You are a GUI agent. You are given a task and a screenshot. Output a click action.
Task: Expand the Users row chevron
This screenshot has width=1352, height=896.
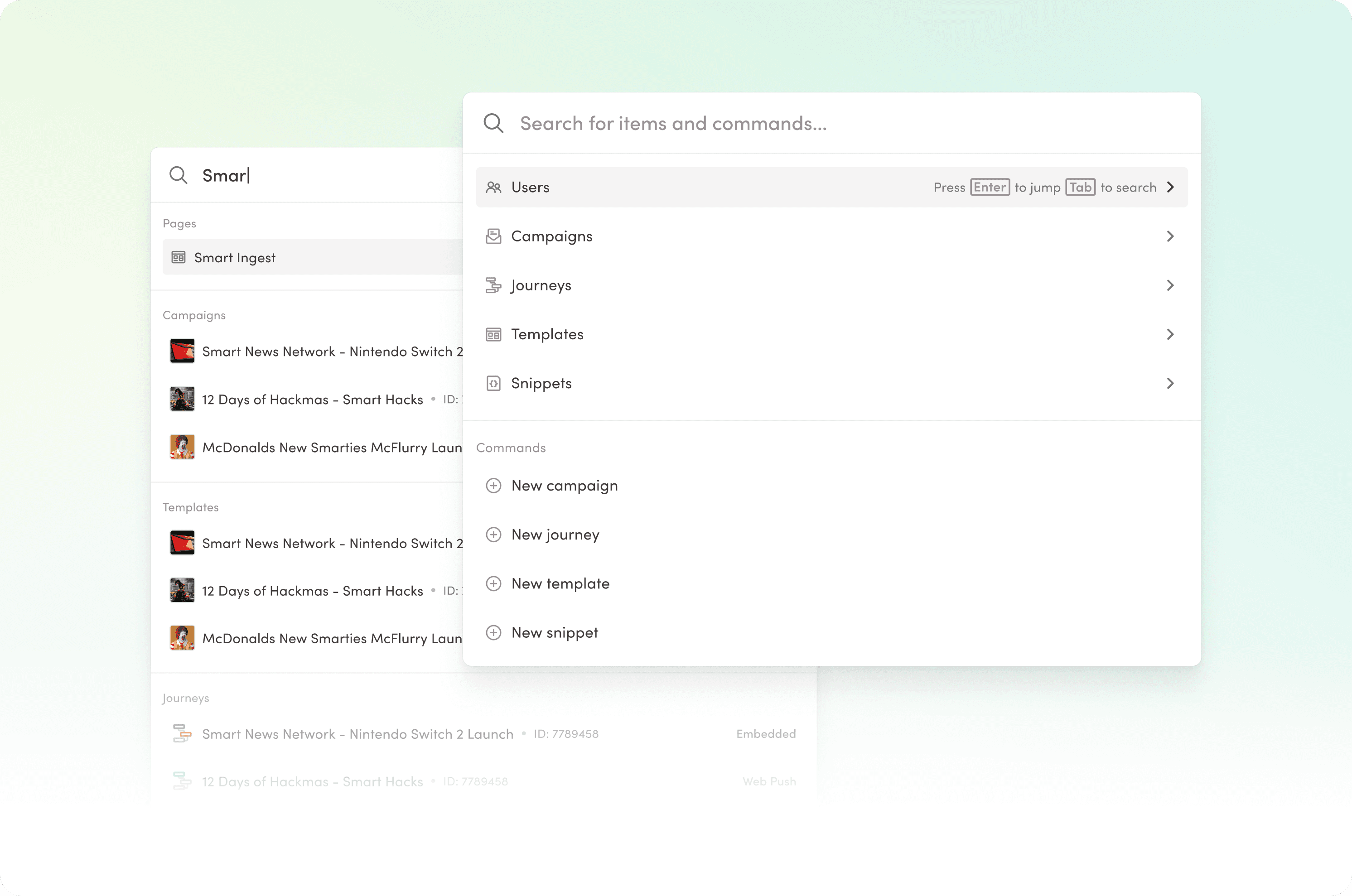point(1170,188)
